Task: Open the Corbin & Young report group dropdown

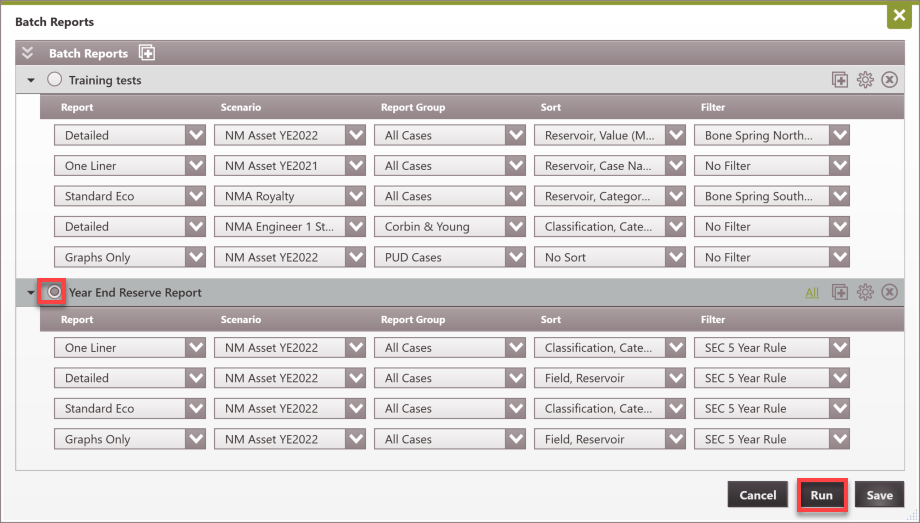Action: click(x=515, y=227)
